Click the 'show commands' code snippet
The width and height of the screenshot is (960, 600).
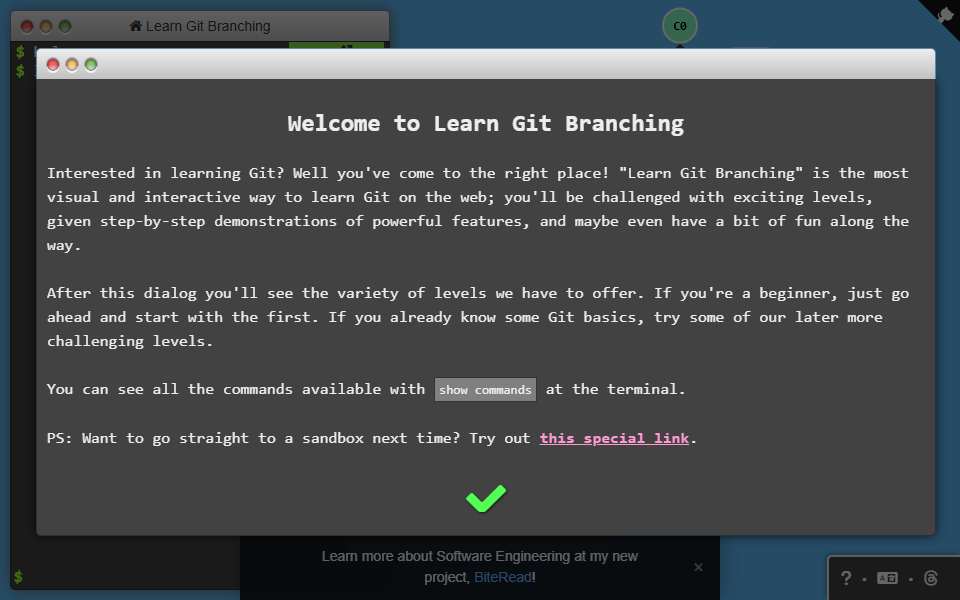(x=486, y=390)
